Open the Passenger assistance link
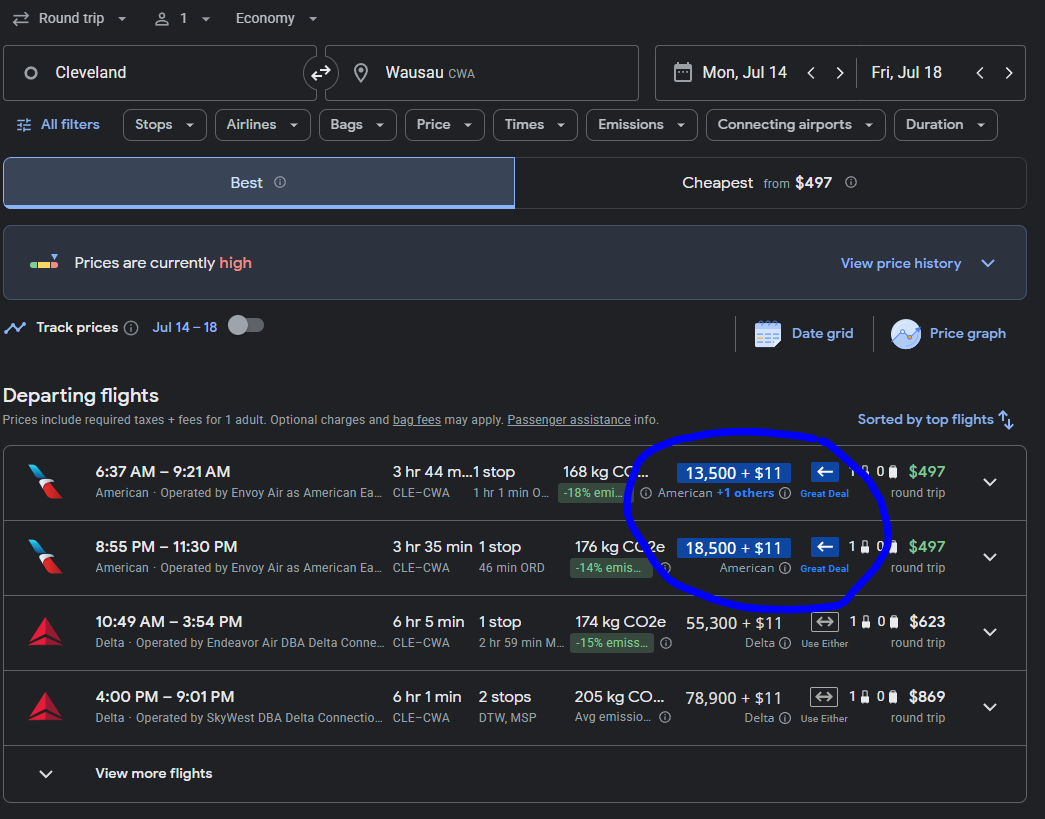The width and height of the screenshot is (1045, 819). [x=568, y=420]
